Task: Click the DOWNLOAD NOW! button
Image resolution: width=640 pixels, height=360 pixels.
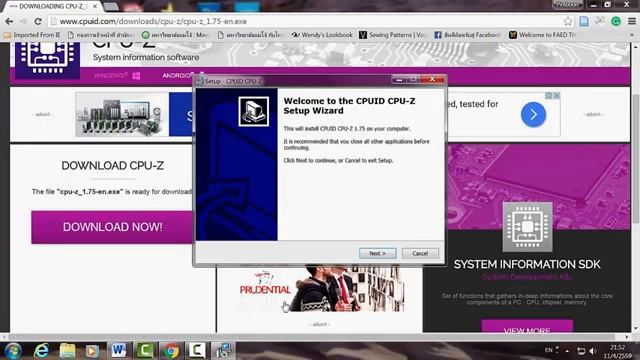Action: (113, 227)
